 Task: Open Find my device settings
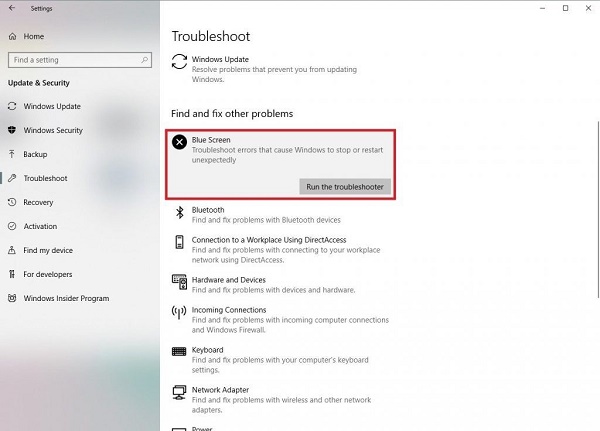tap(48, 250)
